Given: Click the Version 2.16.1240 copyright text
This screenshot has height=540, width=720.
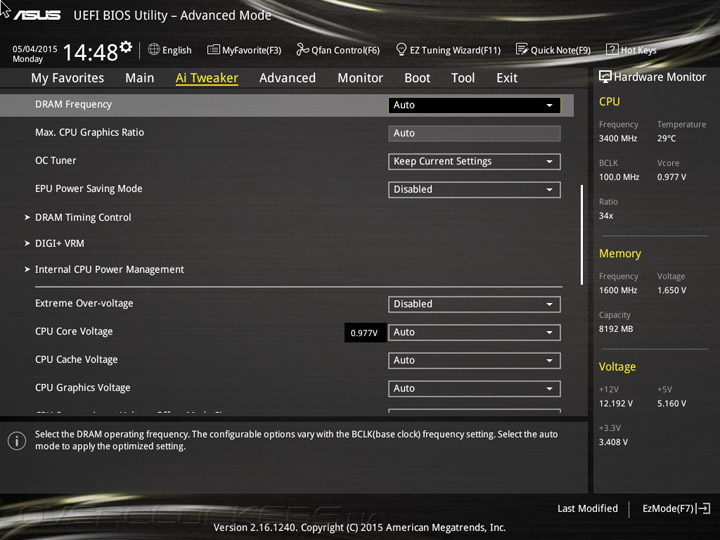Looking at the screenshot, I should coord(360,528).
